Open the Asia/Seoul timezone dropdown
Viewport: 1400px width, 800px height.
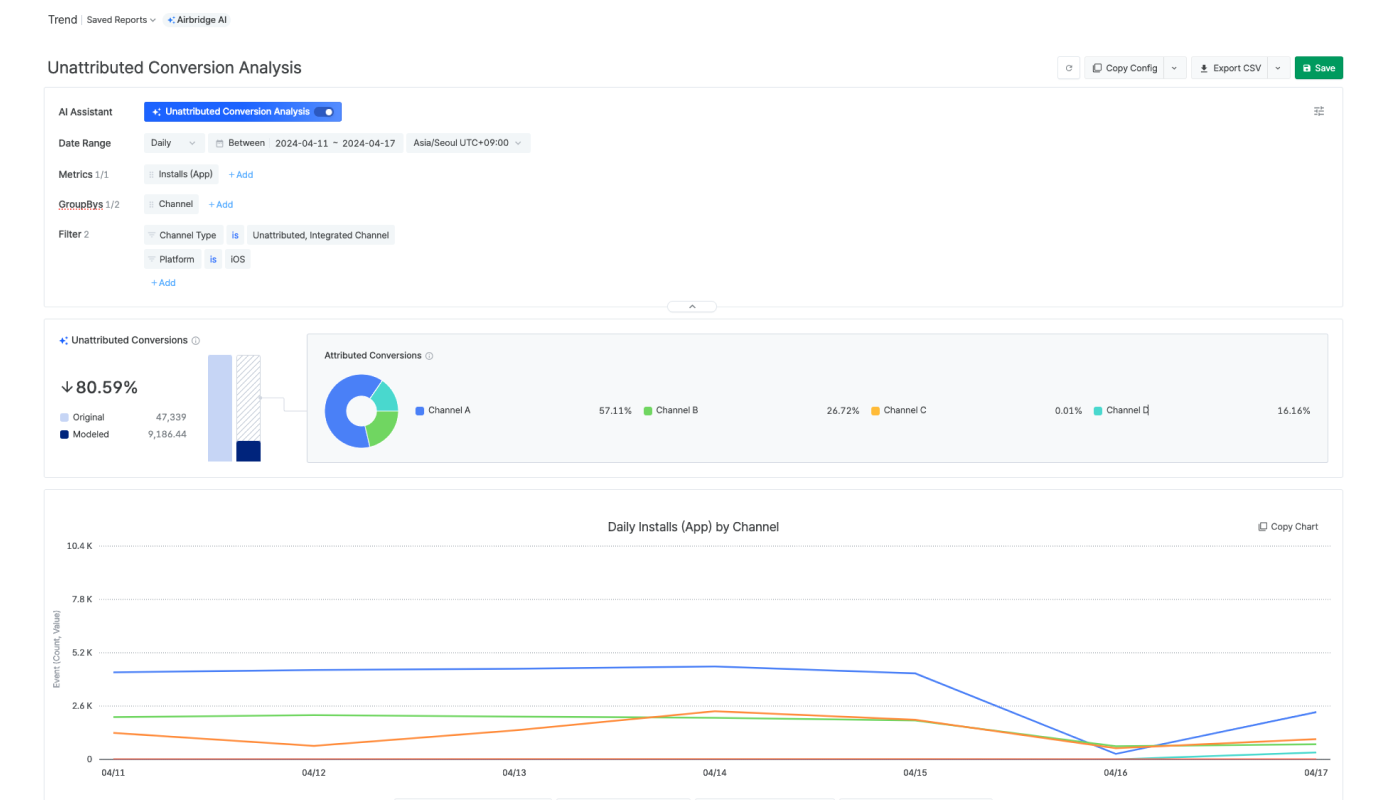(x=468, y=143)
